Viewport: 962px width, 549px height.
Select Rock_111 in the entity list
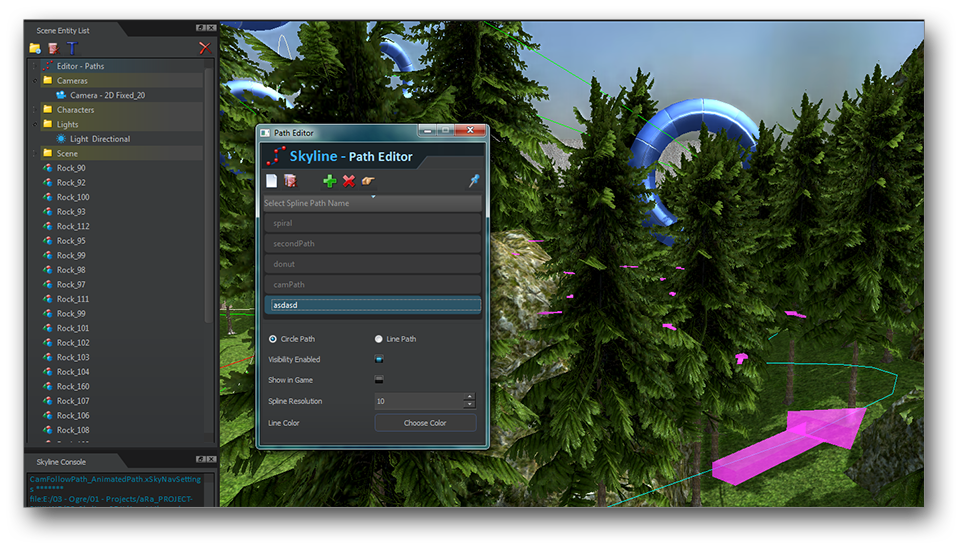tap(73, 299)
